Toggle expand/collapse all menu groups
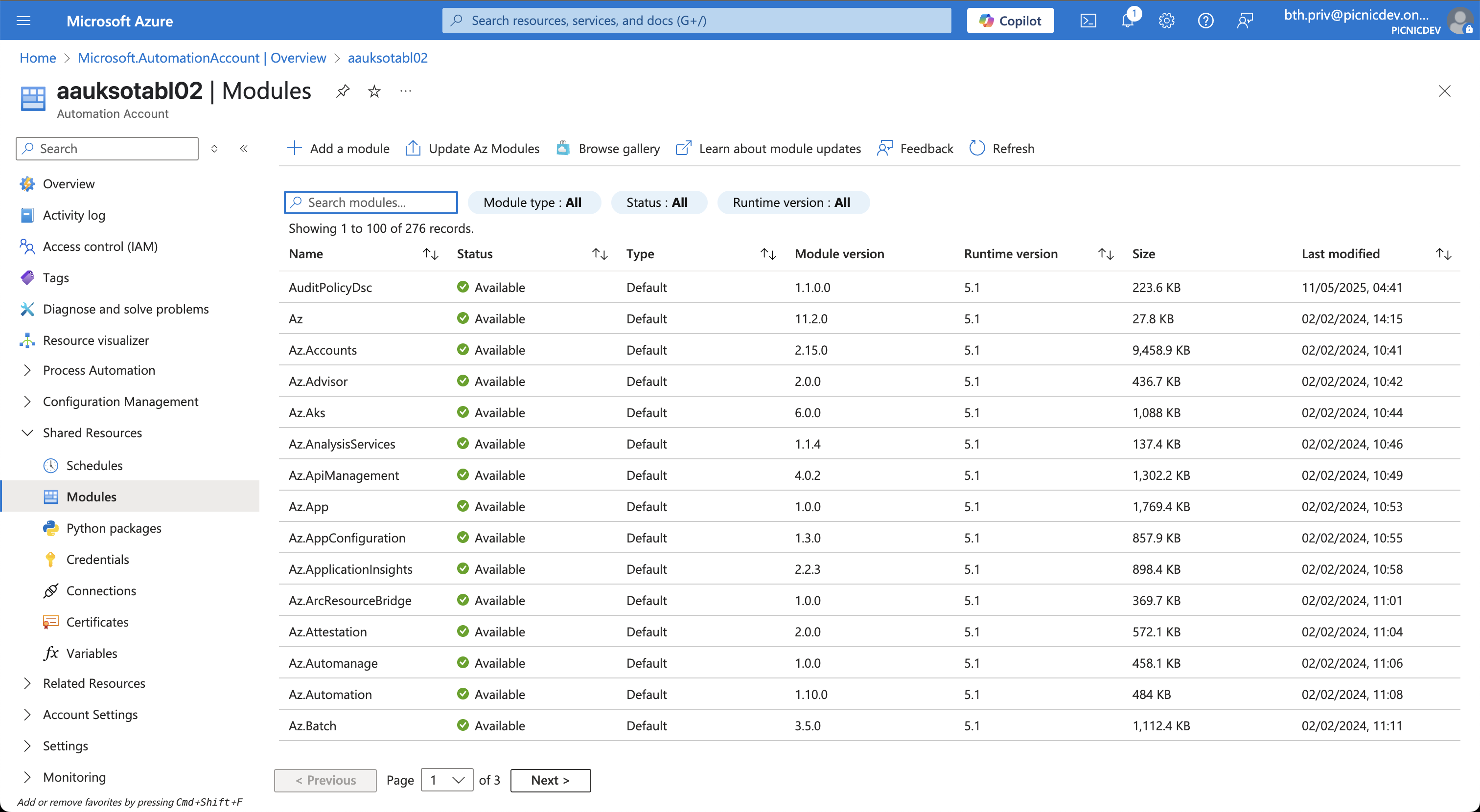Screen dimensions: 1480x812 214,149
